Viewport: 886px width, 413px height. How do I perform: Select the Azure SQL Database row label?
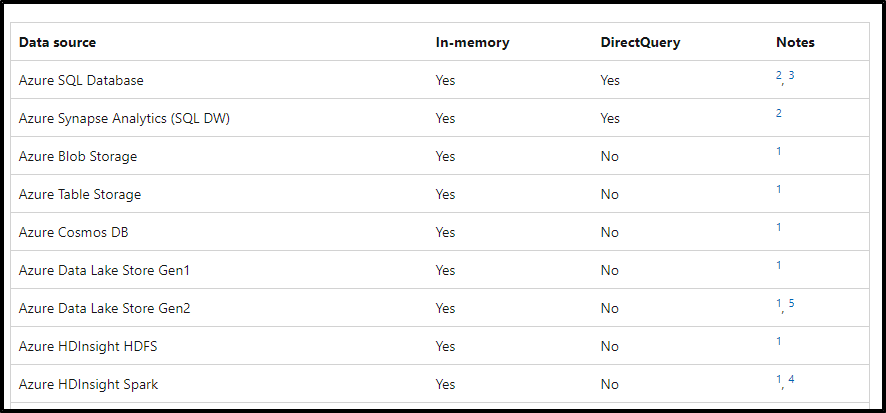click(x=81, y=80)
